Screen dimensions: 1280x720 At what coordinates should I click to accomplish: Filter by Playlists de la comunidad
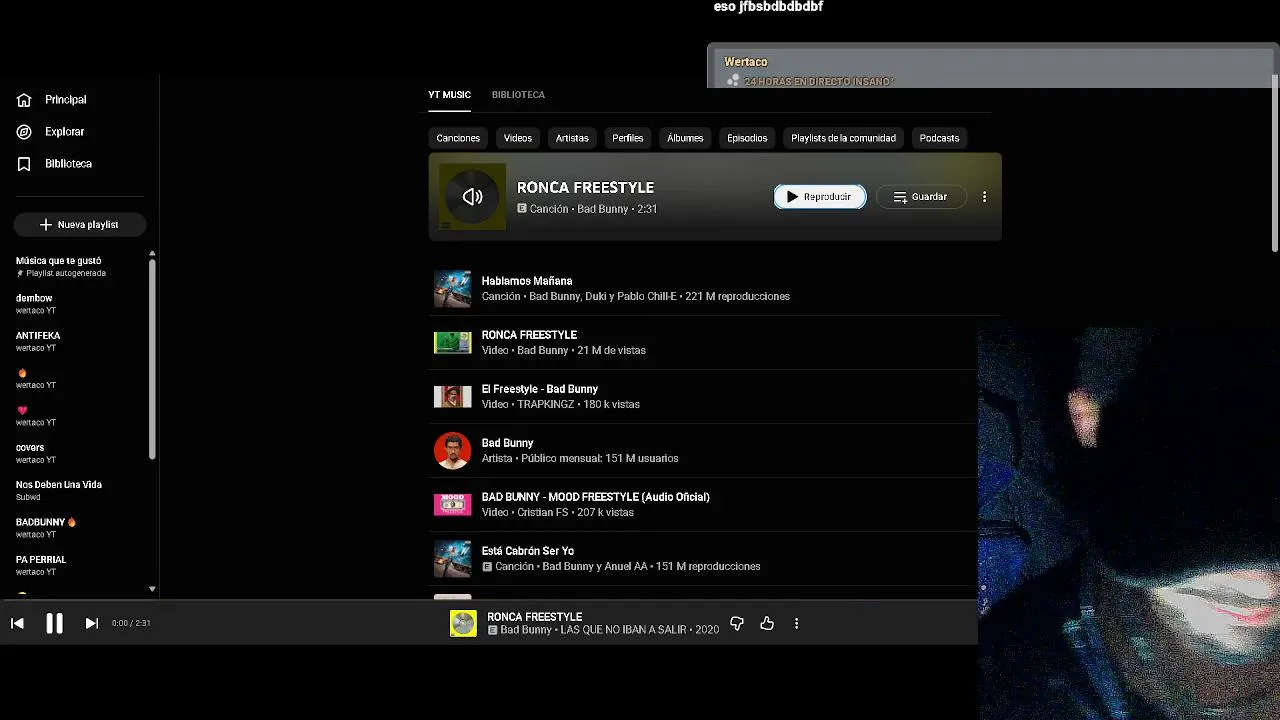tap(843, 138)
